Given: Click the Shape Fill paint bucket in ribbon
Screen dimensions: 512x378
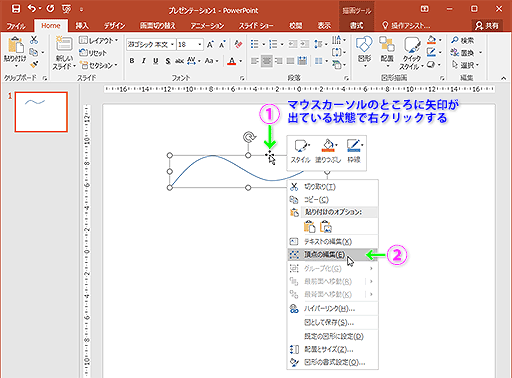Looking at the screenshot, I should (432, 40).
